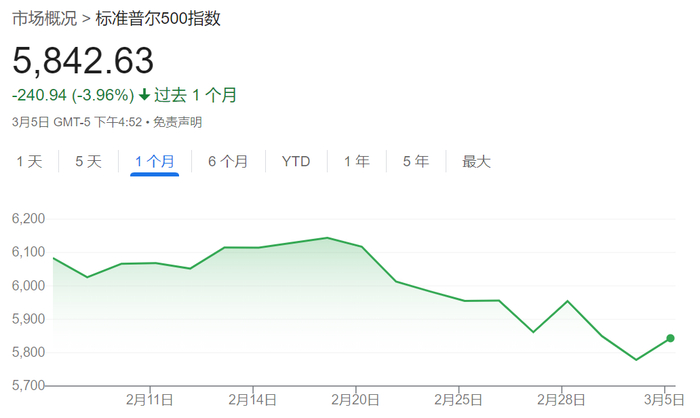
Task: Click the green end-point dot on chart
Action: 670,338
